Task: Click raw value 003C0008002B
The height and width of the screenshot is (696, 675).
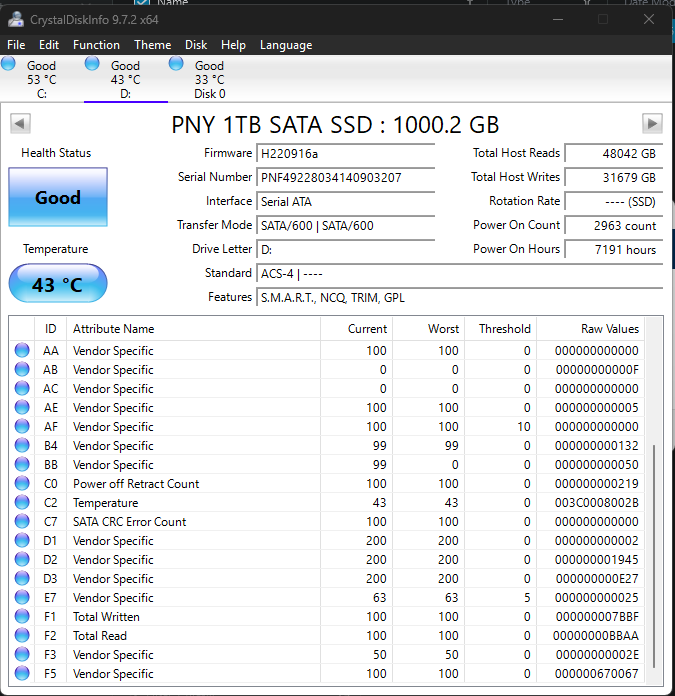Action: pos(596,503)
